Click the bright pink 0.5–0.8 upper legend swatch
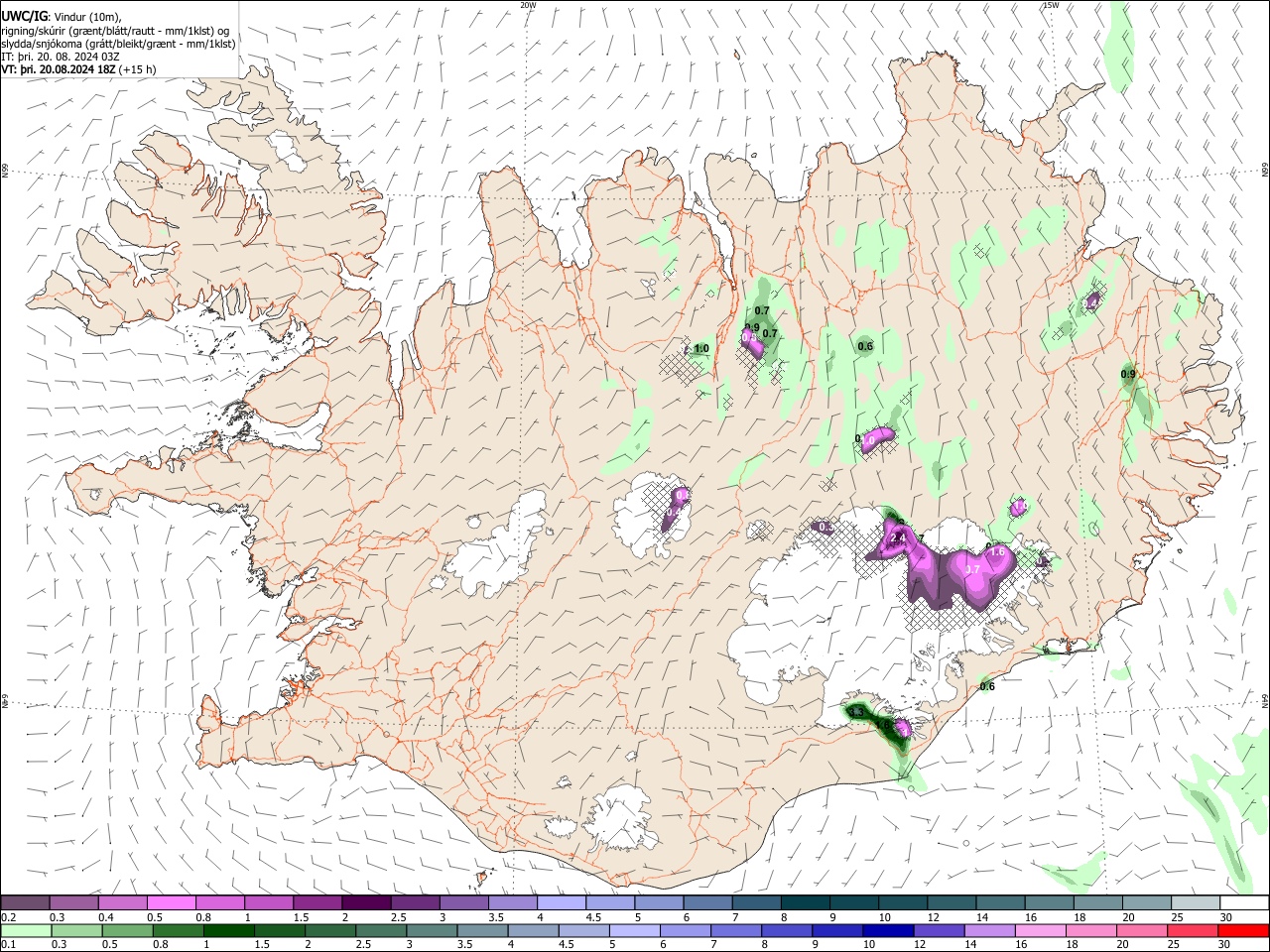The width and height of the screenshot is (1270, 952). click(173, 903)
